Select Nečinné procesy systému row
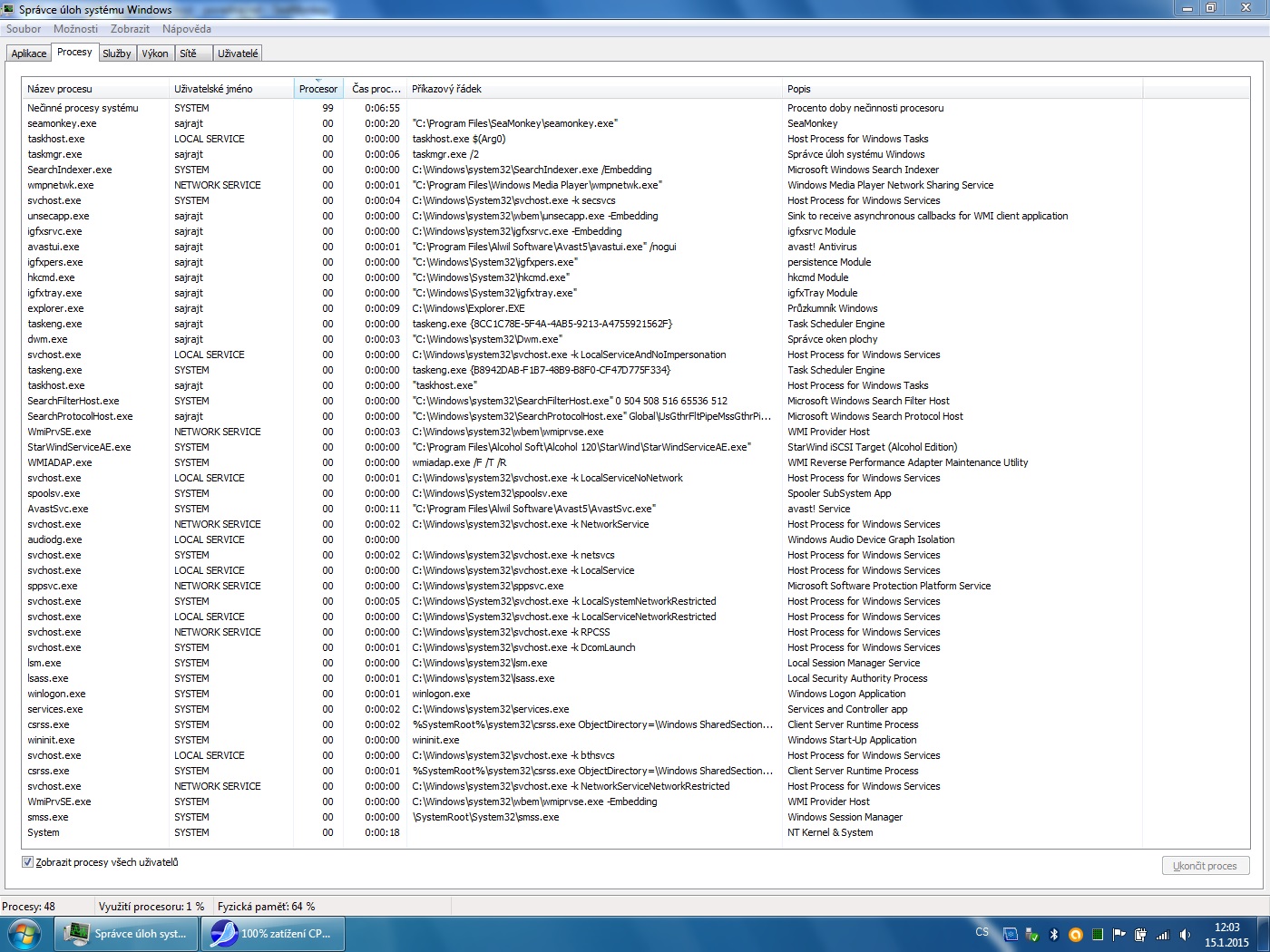The image size is (1270, 952). [x=635, y=108]
